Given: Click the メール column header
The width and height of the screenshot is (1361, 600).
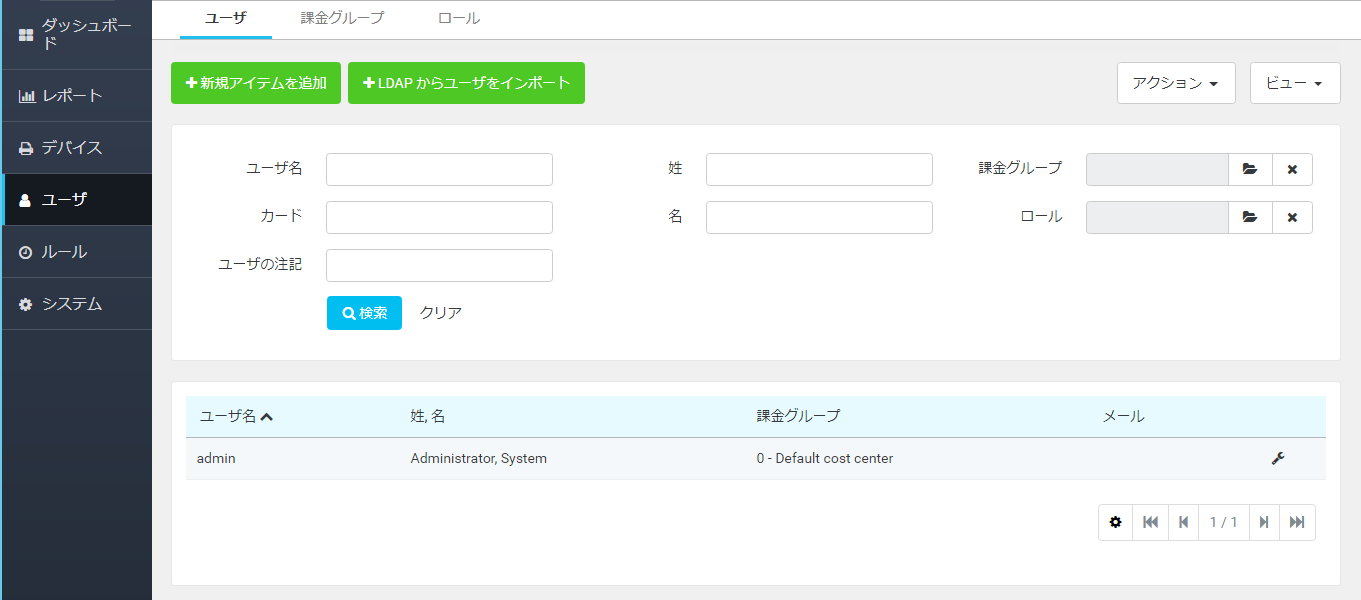Looking at the screenshot, I should click(1123, 416).
